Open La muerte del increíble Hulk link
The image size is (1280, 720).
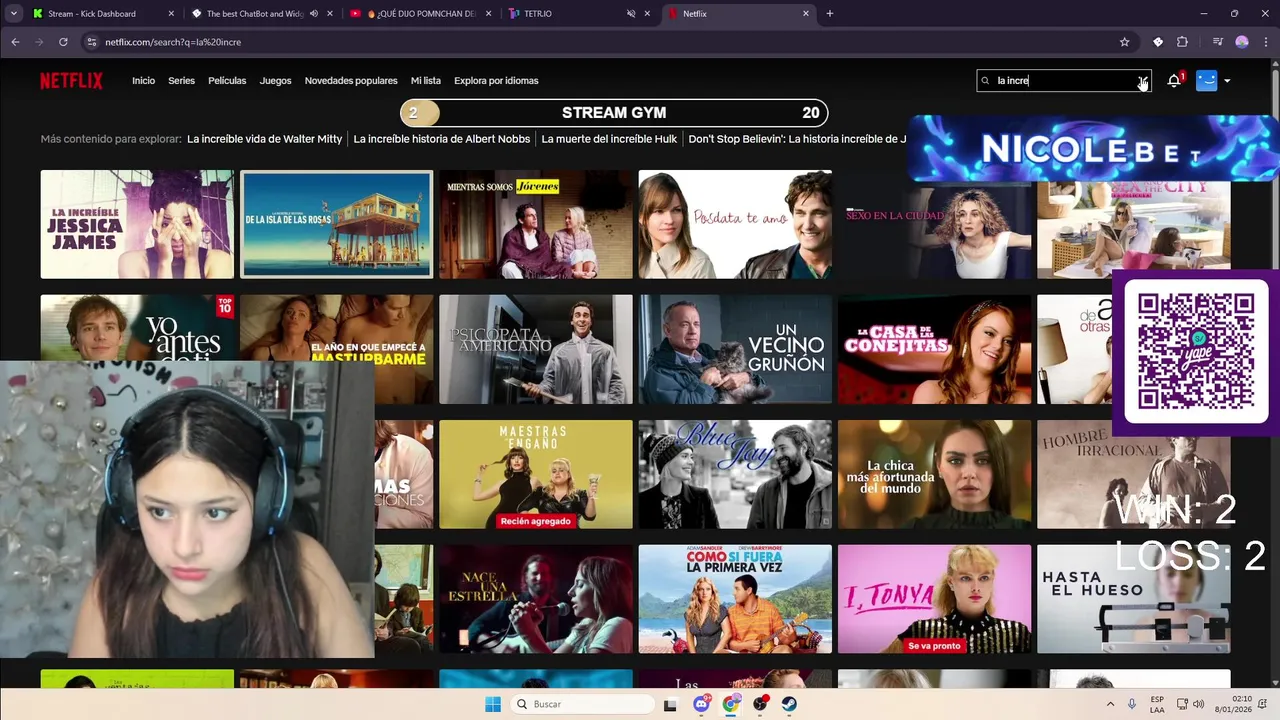[x=609, y=139]
